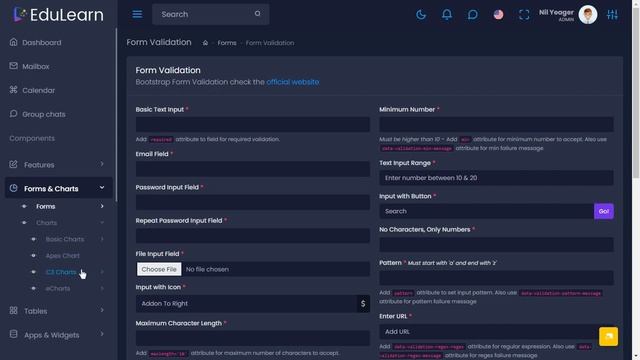Click the Tables grid icon

13,311
